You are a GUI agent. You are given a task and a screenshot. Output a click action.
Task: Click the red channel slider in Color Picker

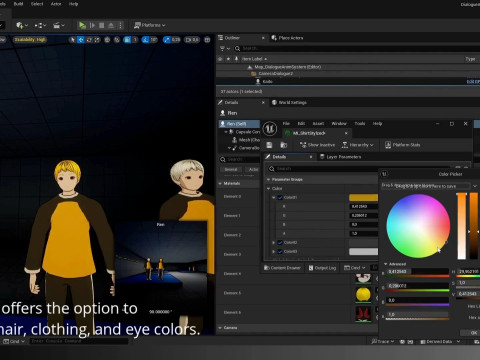tap(418, 273)
